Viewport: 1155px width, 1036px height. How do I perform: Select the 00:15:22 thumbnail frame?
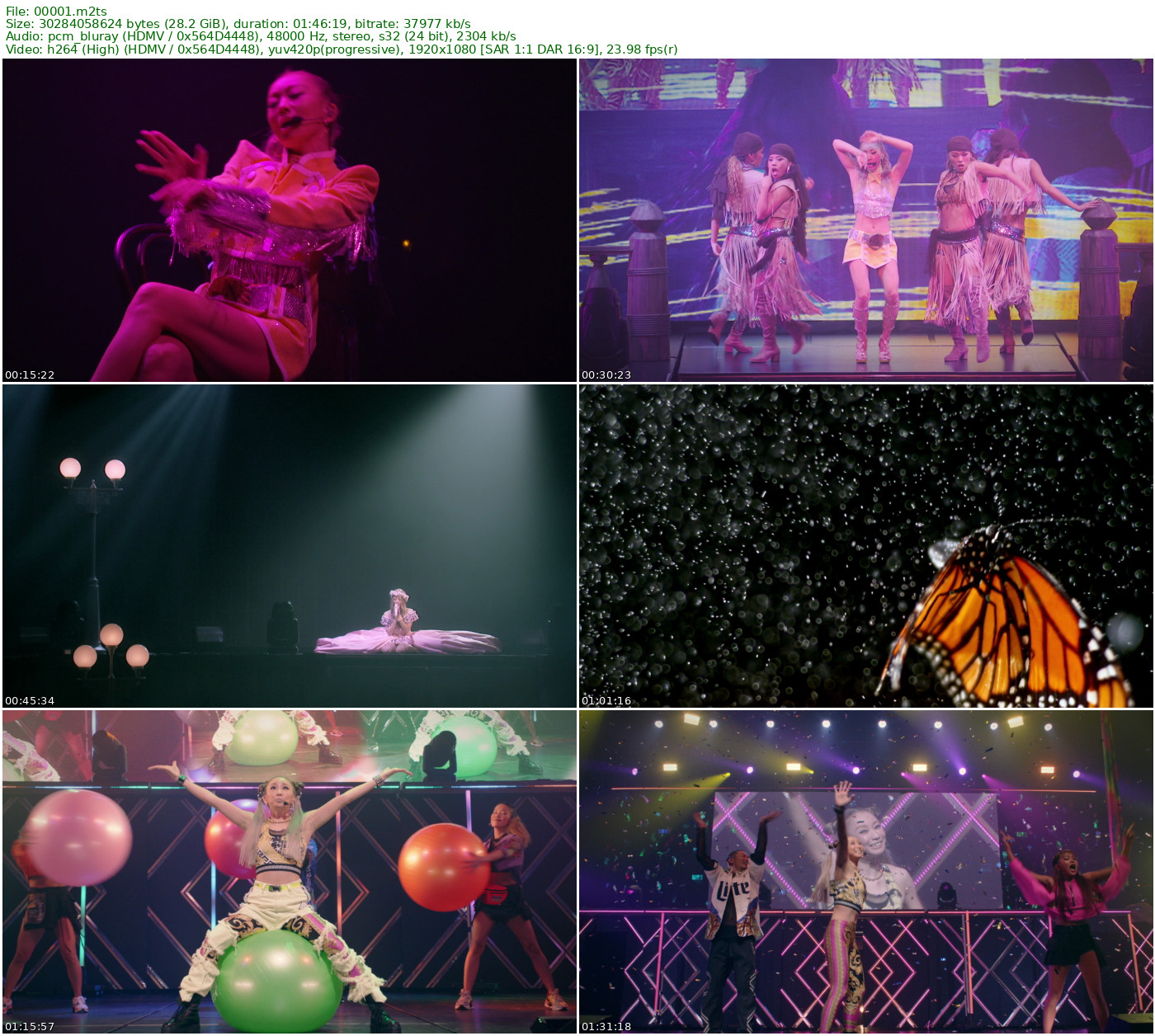pyautogui.click(x=290, y=220)
